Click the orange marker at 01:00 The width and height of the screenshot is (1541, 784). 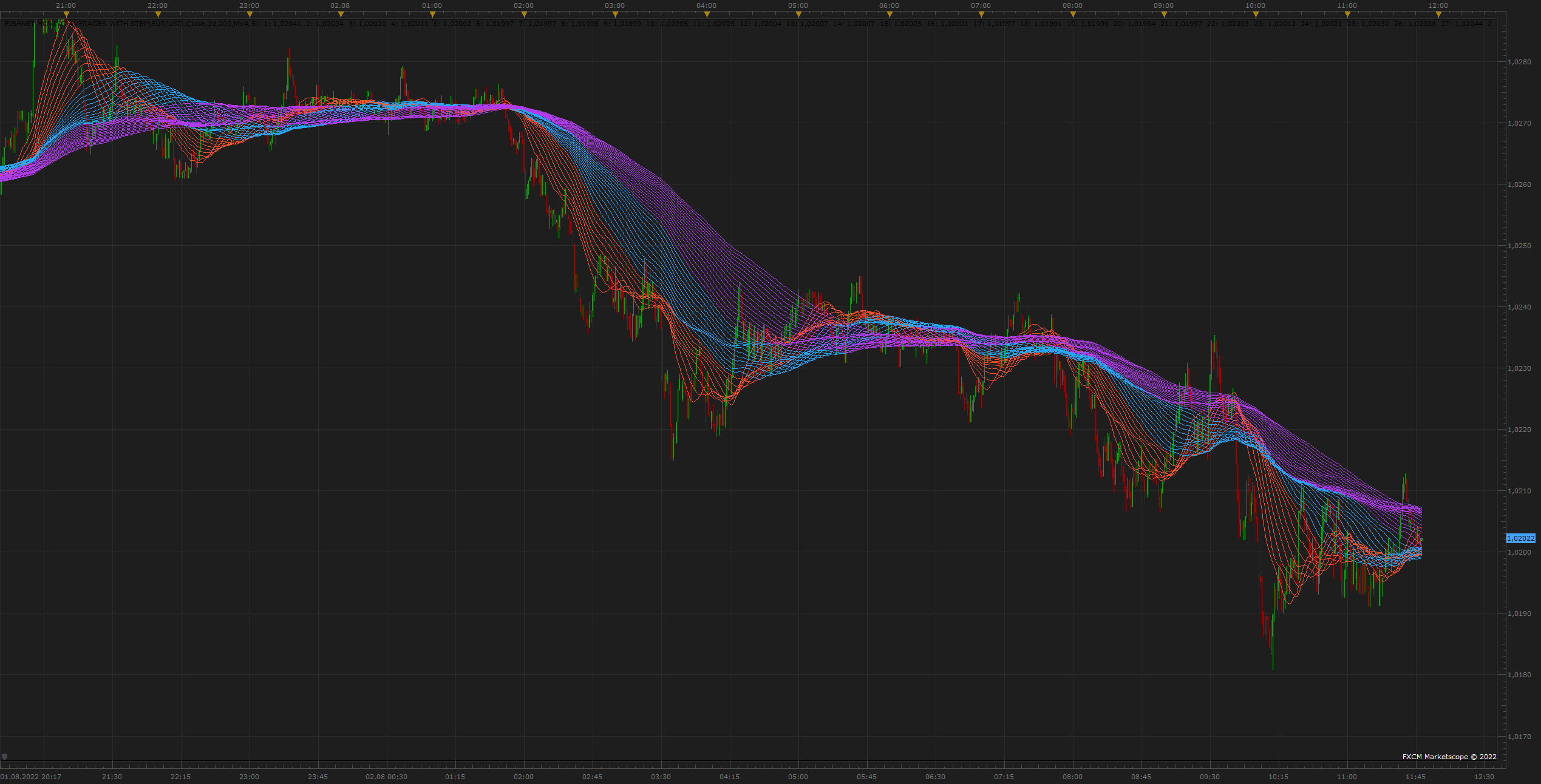(x=432, y=14)
